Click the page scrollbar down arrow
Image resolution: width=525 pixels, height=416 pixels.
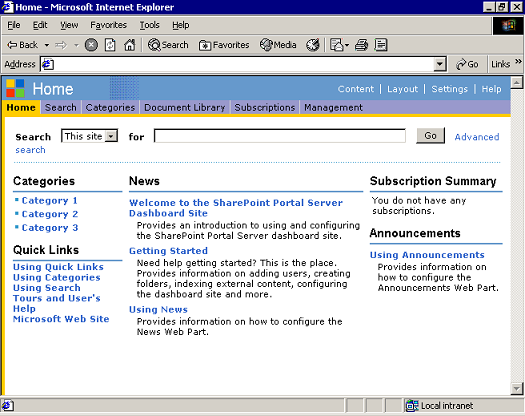point(517,389)
